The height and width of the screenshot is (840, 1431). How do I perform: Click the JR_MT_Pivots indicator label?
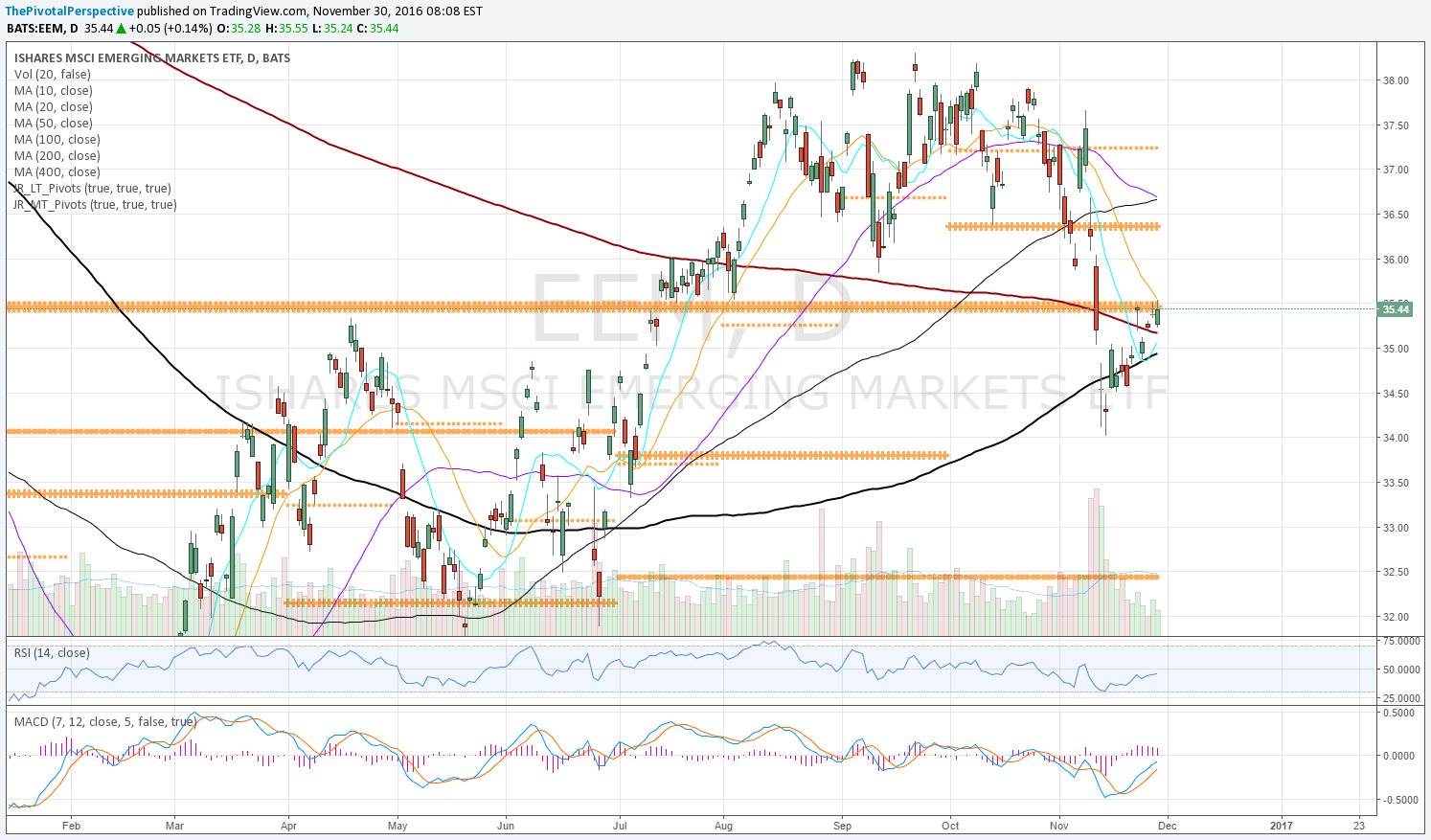pyautogui.click(x=95, y=205)
